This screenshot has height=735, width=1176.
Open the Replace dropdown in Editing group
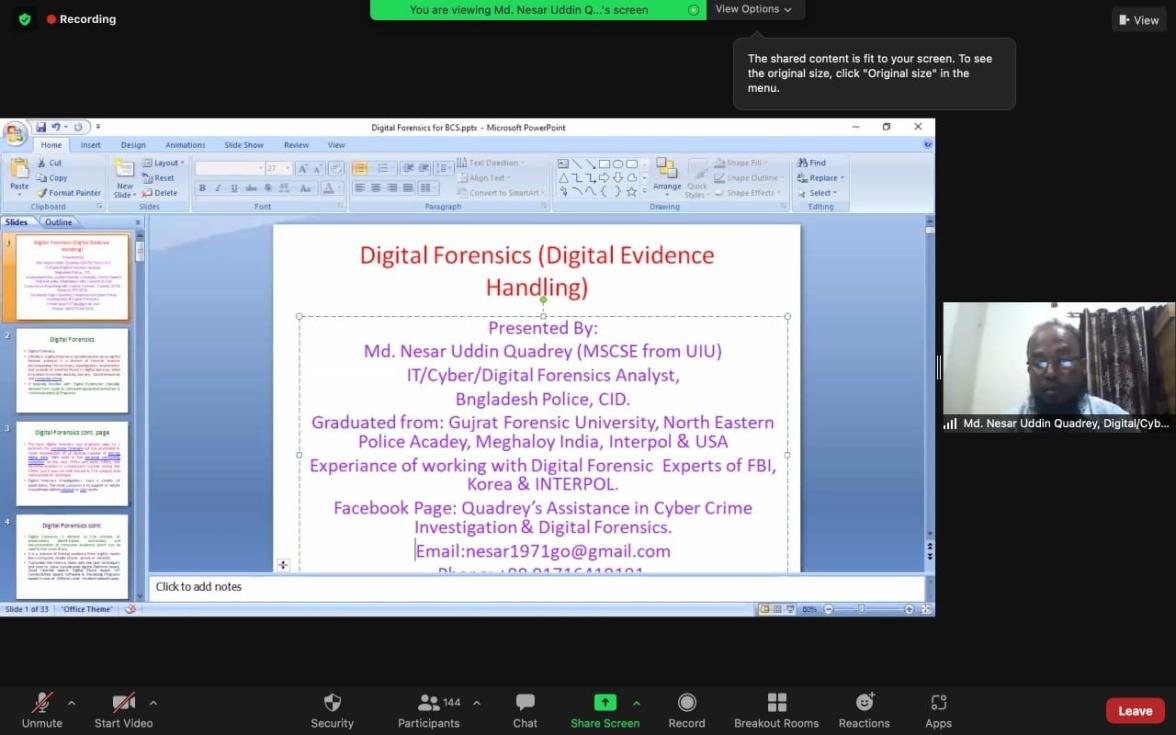click(820, 178)
